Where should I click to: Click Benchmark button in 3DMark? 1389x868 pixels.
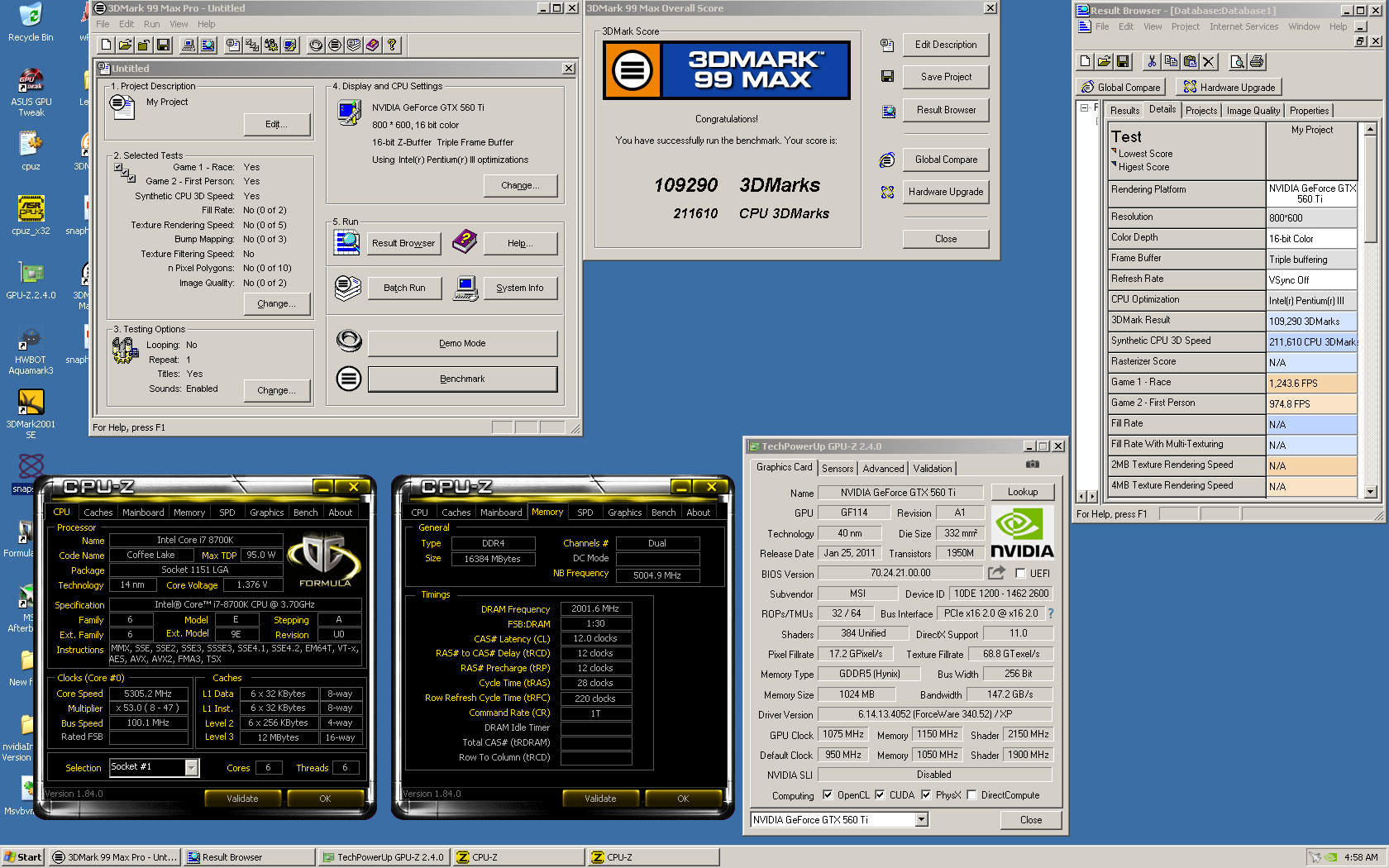coord(462,379)
